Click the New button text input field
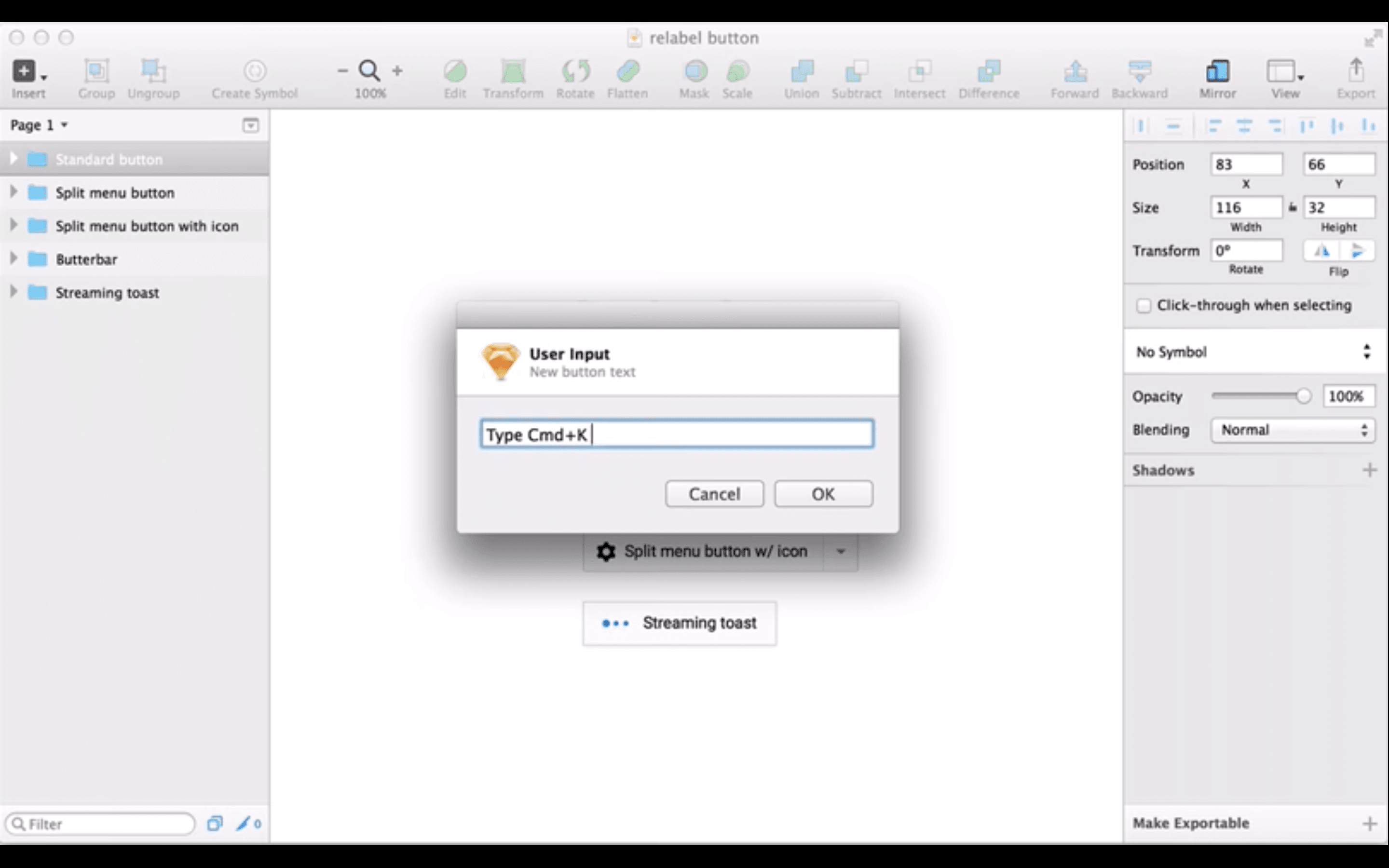Screen dimensions: 1389x868 (x=677, y=434)
